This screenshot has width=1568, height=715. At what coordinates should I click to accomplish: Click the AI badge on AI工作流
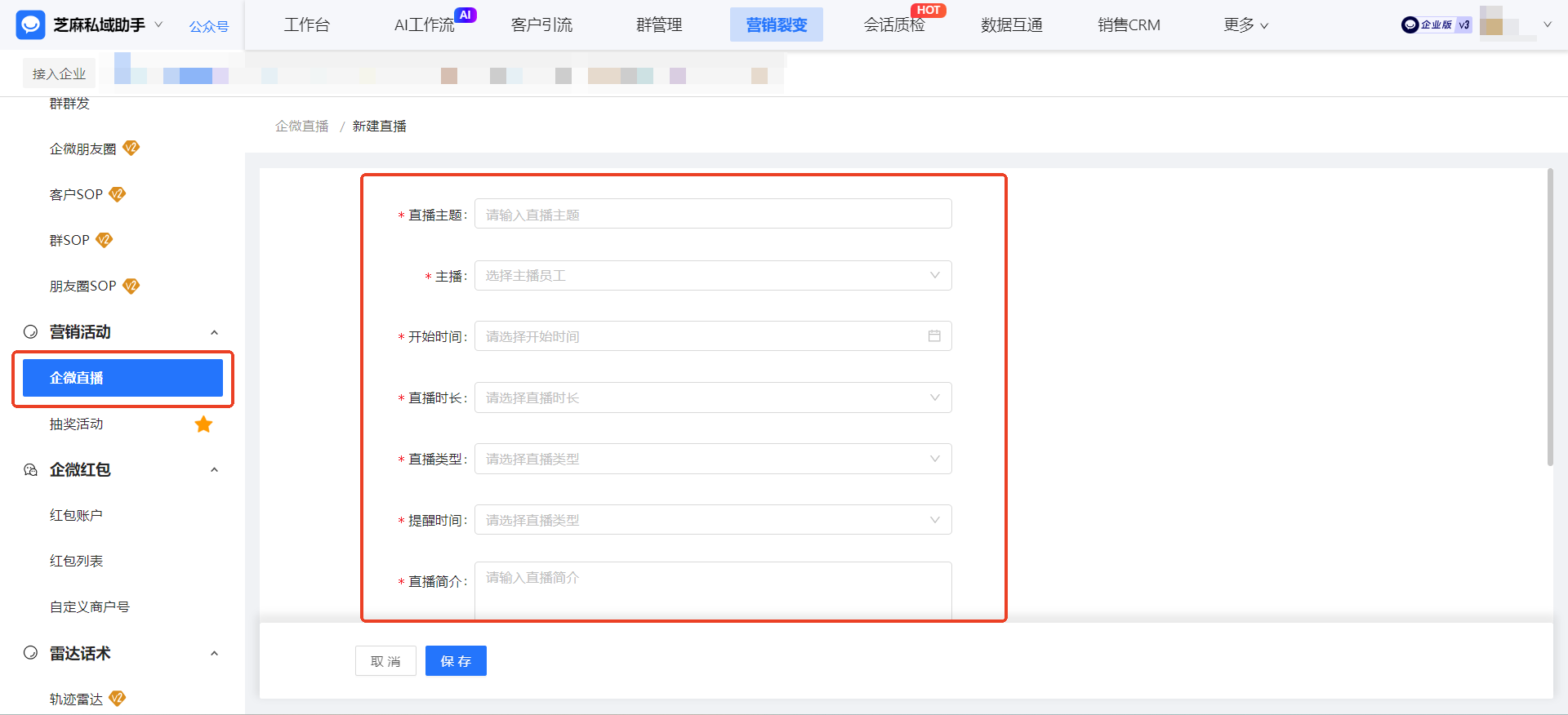465,15
